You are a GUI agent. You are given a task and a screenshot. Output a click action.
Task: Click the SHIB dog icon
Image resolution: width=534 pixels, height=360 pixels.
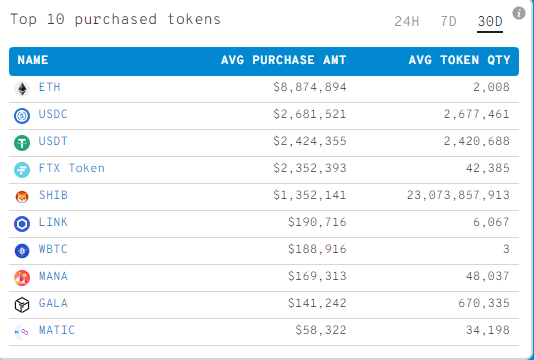(22, 197)
